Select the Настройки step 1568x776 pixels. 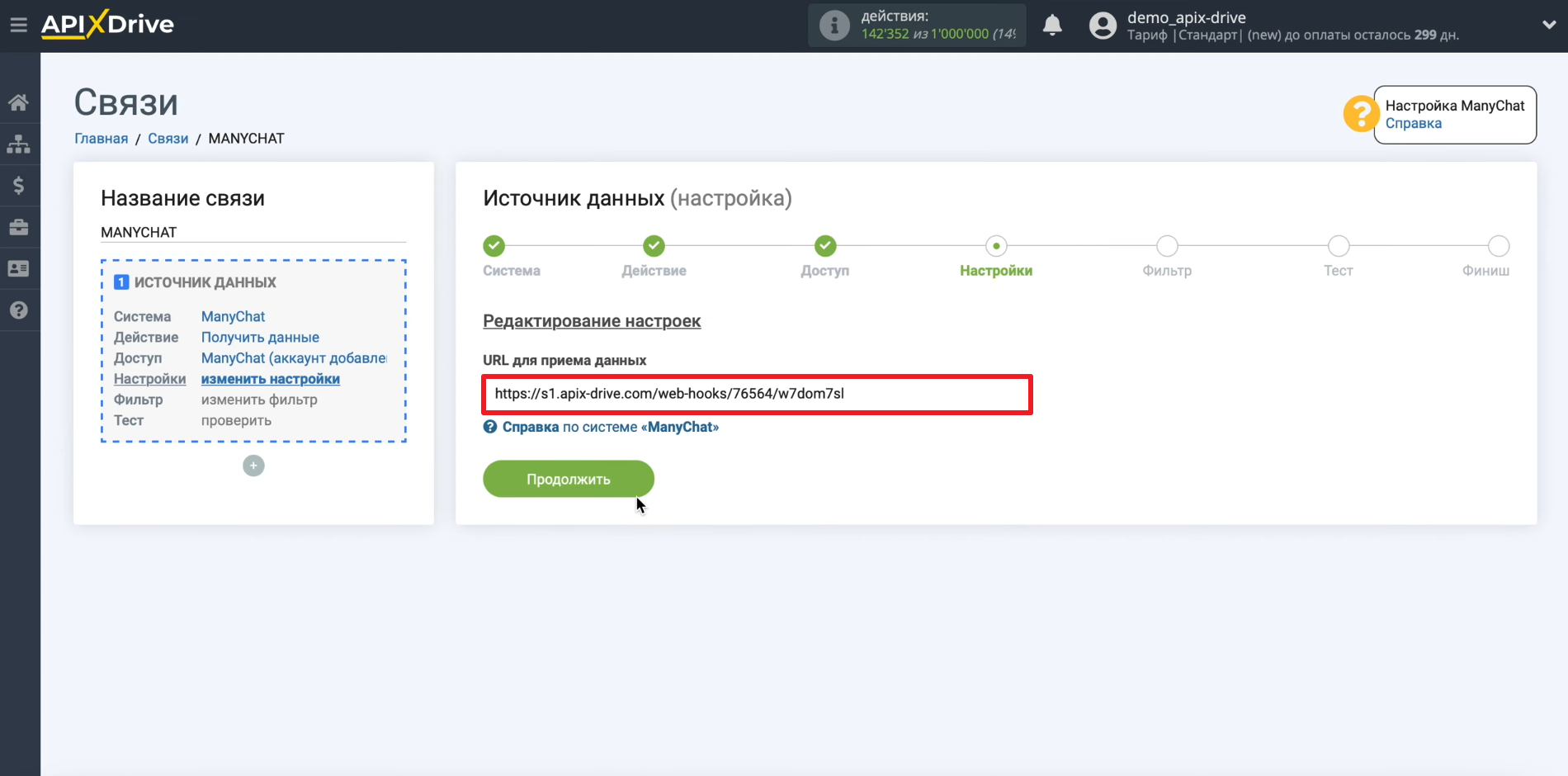996,246
